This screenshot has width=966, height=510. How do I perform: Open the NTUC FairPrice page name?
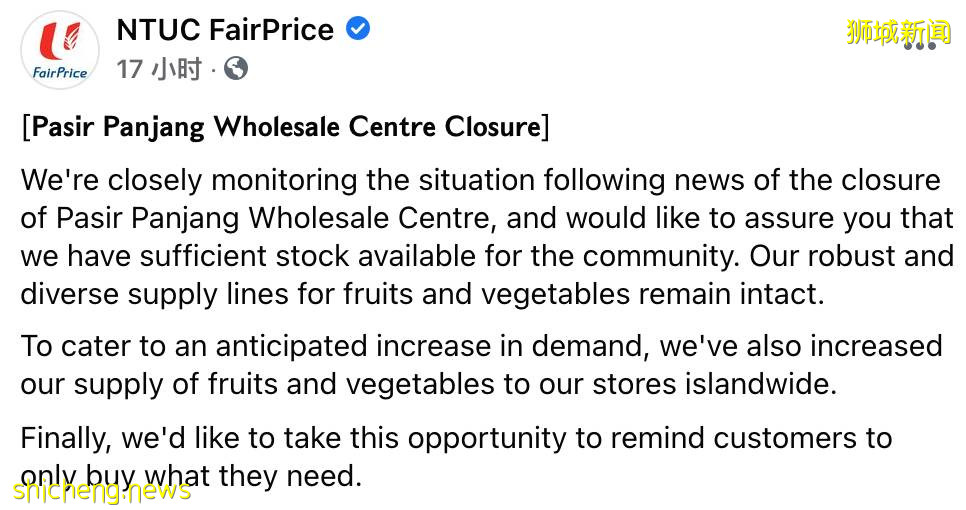(225, 30)
